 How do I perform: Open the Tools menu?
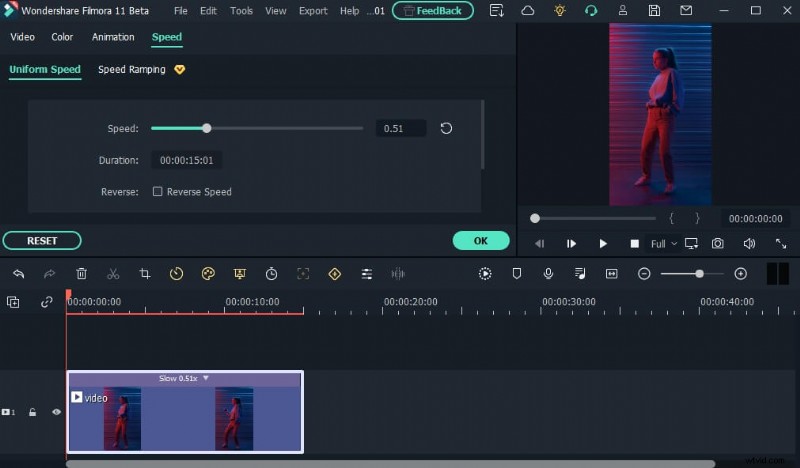241,11
